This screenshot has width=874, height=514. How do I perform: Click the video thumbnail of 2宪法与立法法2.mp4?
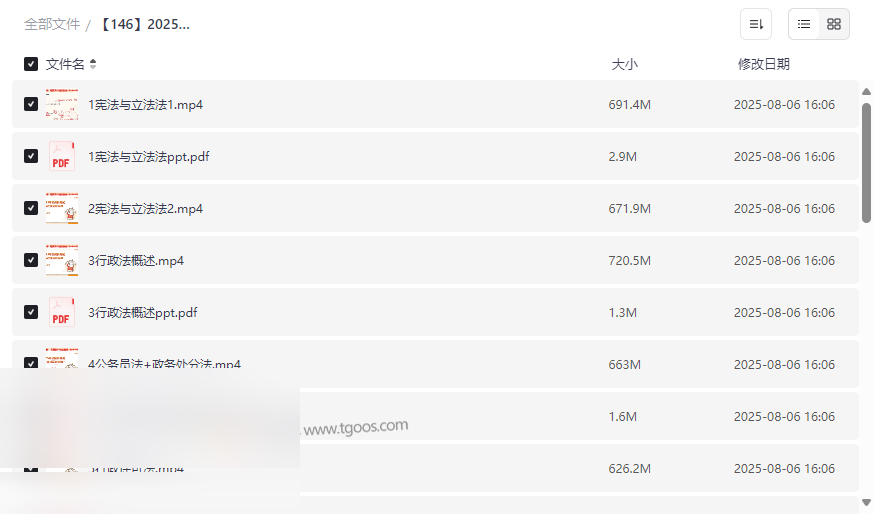click(x=62, y=209)
